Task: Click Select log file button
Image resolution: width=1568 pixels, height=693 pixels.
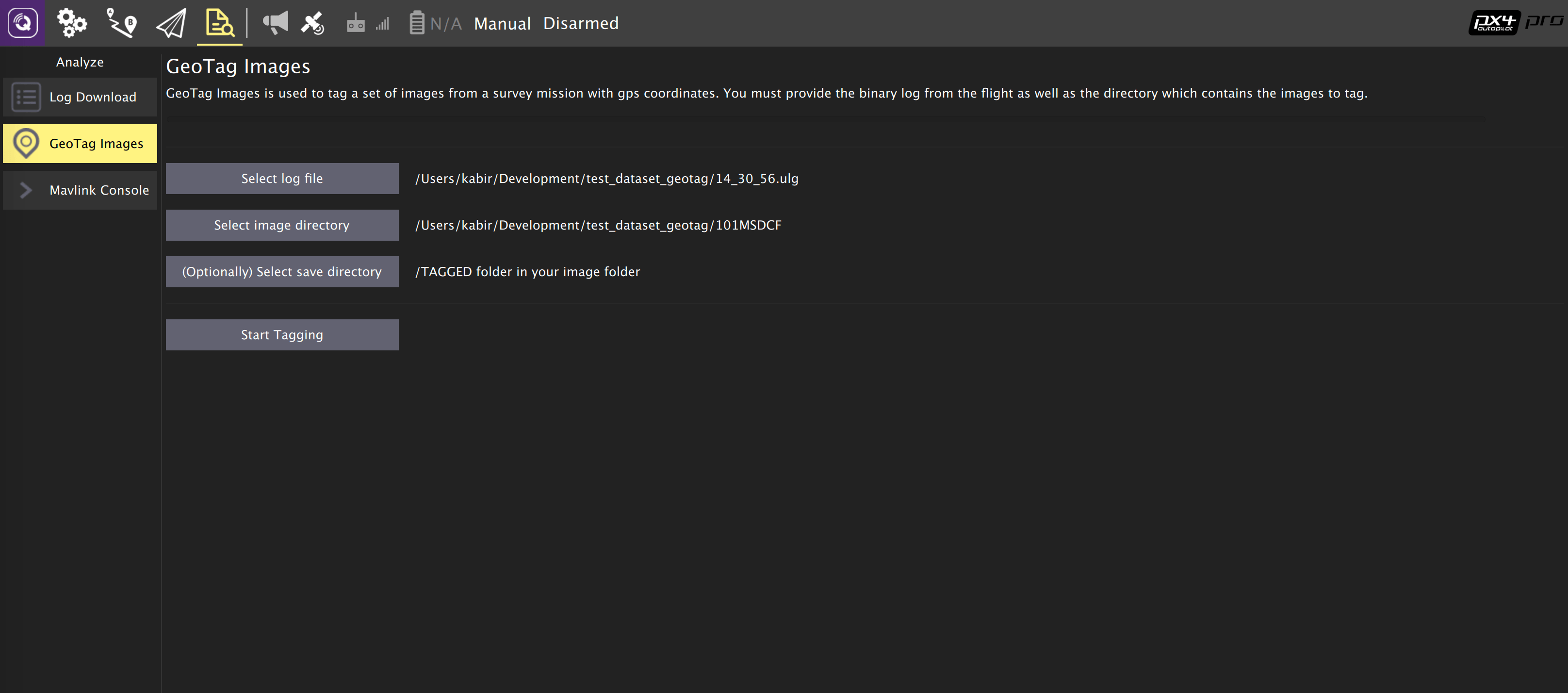Action: (281, 178)
